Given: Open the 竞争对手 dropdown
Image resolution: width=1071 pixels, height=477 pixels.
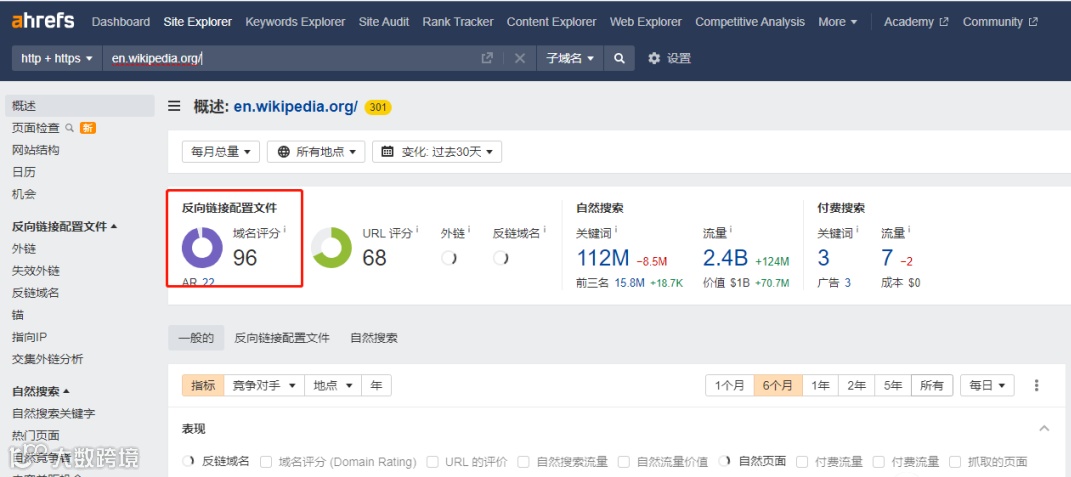Looking at the screenshot, I should [x=264, y=385].
